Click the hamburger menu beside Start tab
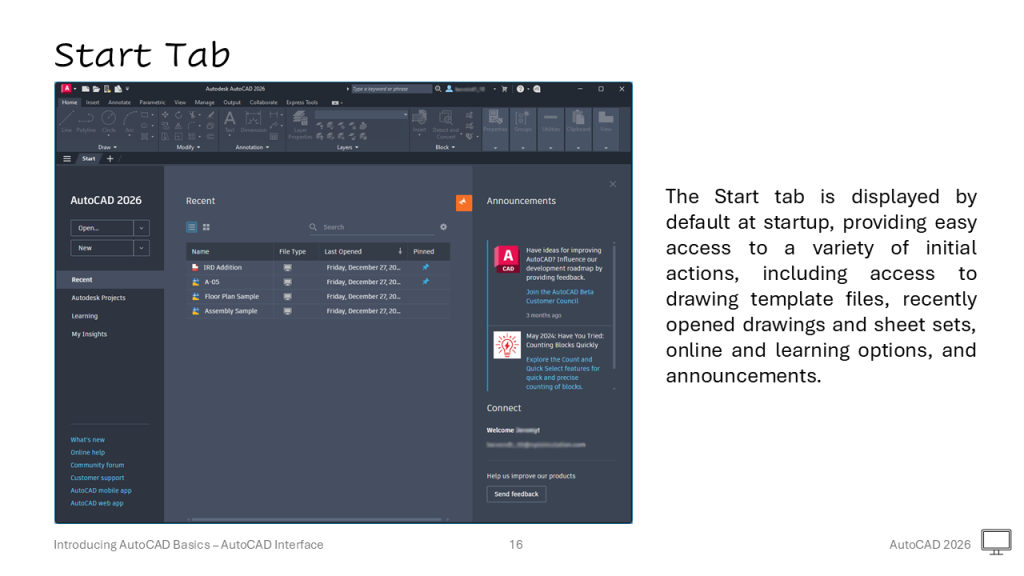 (67, 158)
